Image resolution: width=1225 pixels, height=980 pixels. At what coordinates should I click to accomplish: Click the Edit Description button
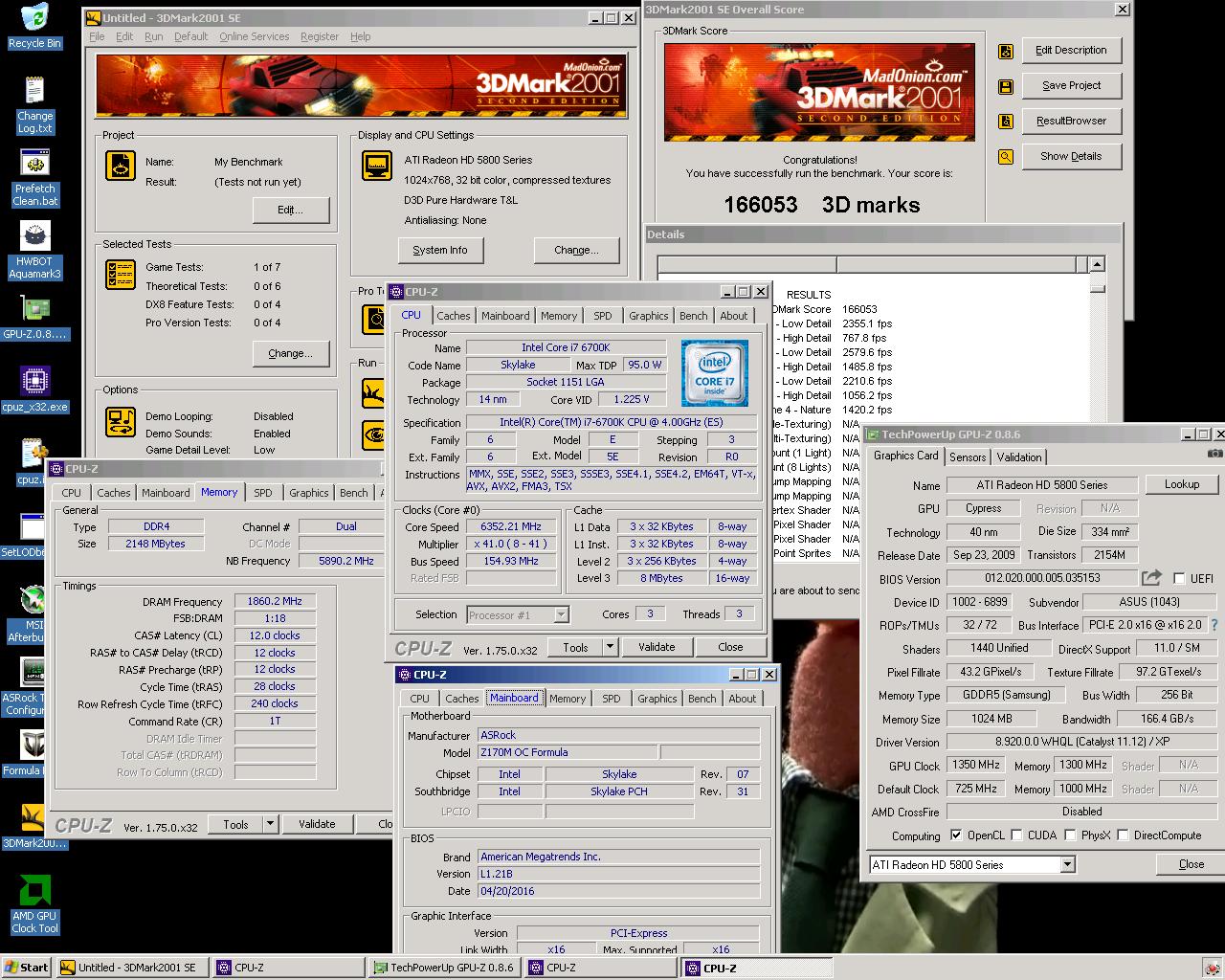(x=1071, y=51)
